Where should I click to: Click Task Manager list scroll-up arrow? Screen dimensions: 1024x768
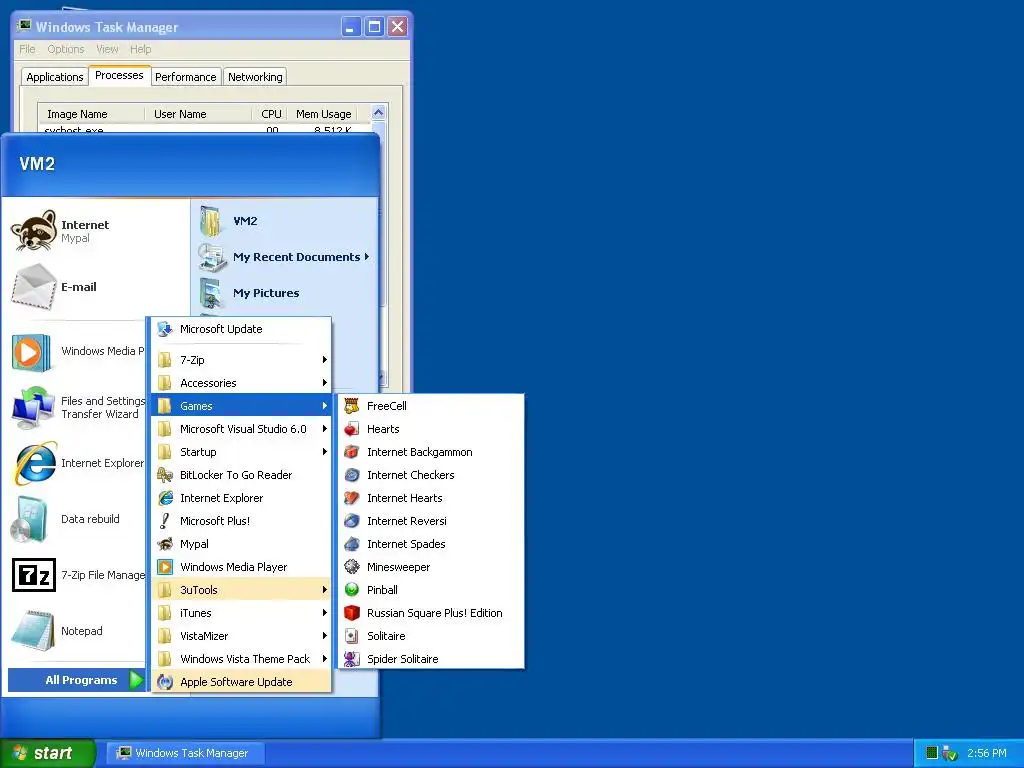pos(378,112)
